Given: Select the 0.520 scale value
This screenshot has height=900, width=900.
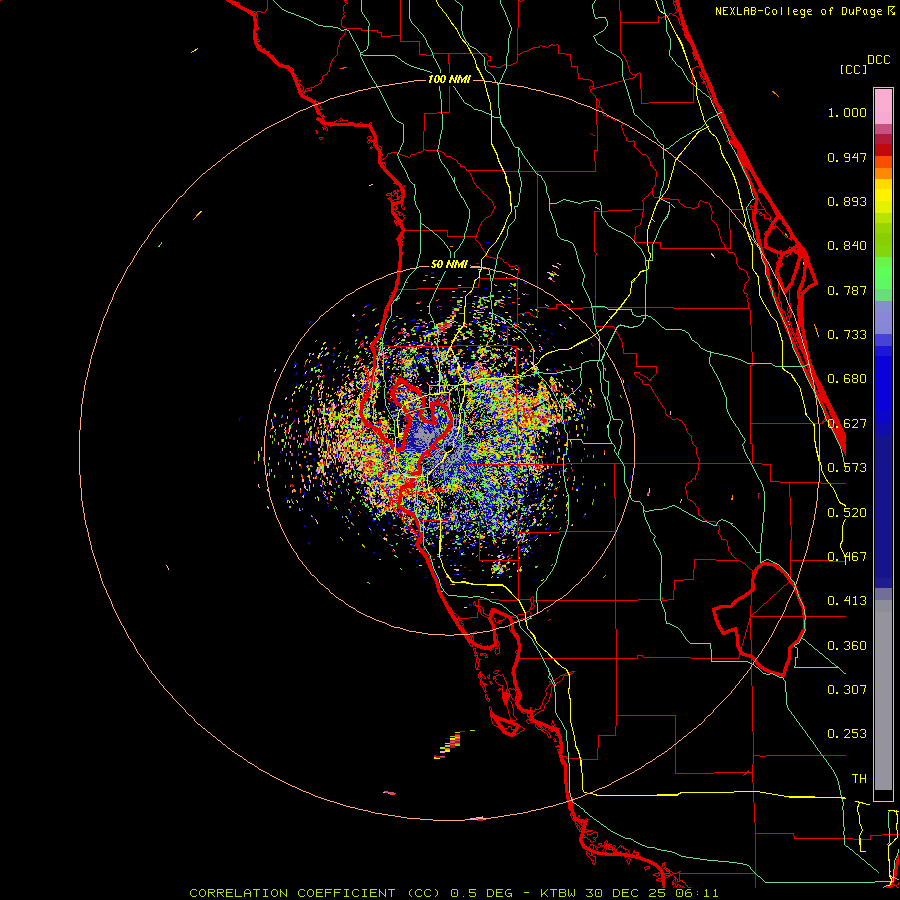Looking at the screenshot, I should [x=847, y=513].
